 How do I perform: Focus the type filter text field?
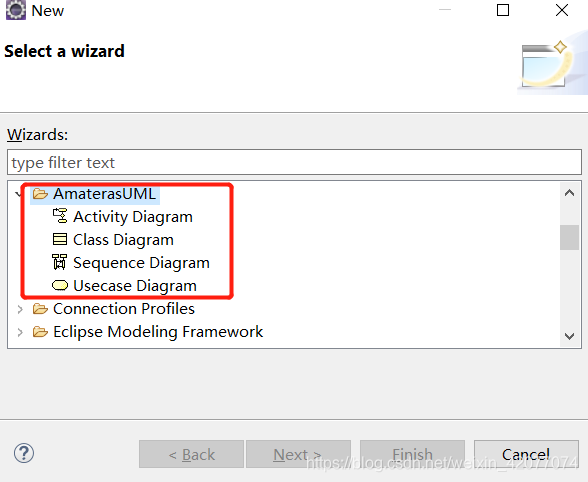click(x=294, y=162)
